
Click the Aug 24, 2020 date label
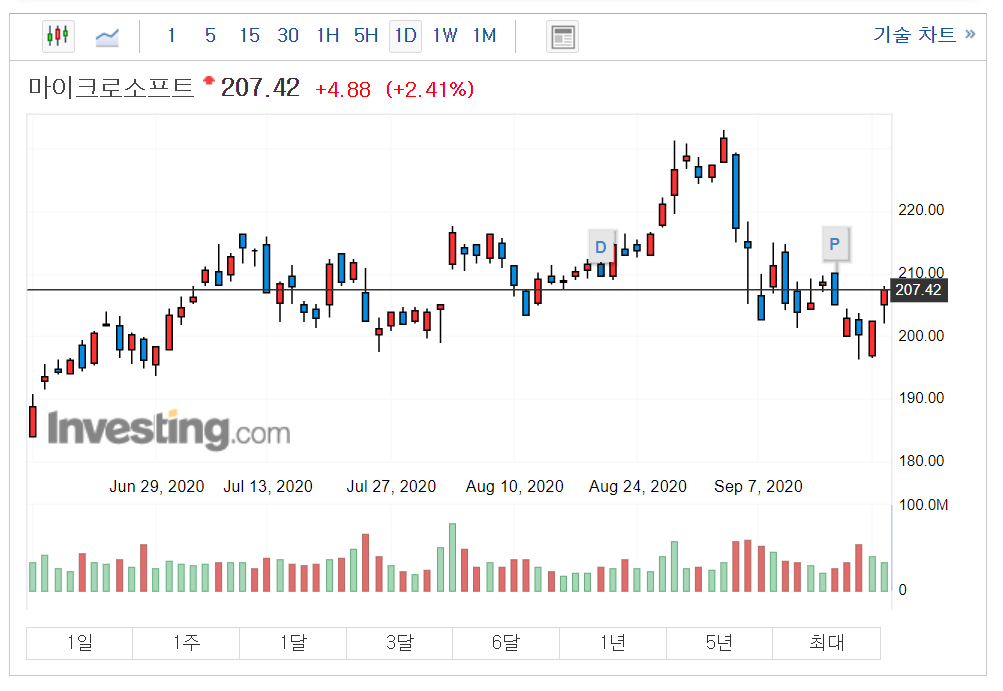point(638,486)
